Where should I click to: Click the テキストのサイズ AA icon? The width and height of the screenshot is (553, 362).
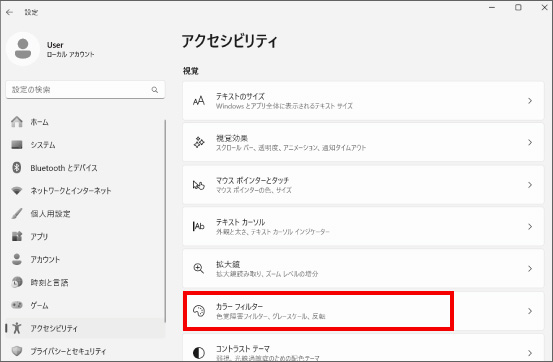pos(199,101)
